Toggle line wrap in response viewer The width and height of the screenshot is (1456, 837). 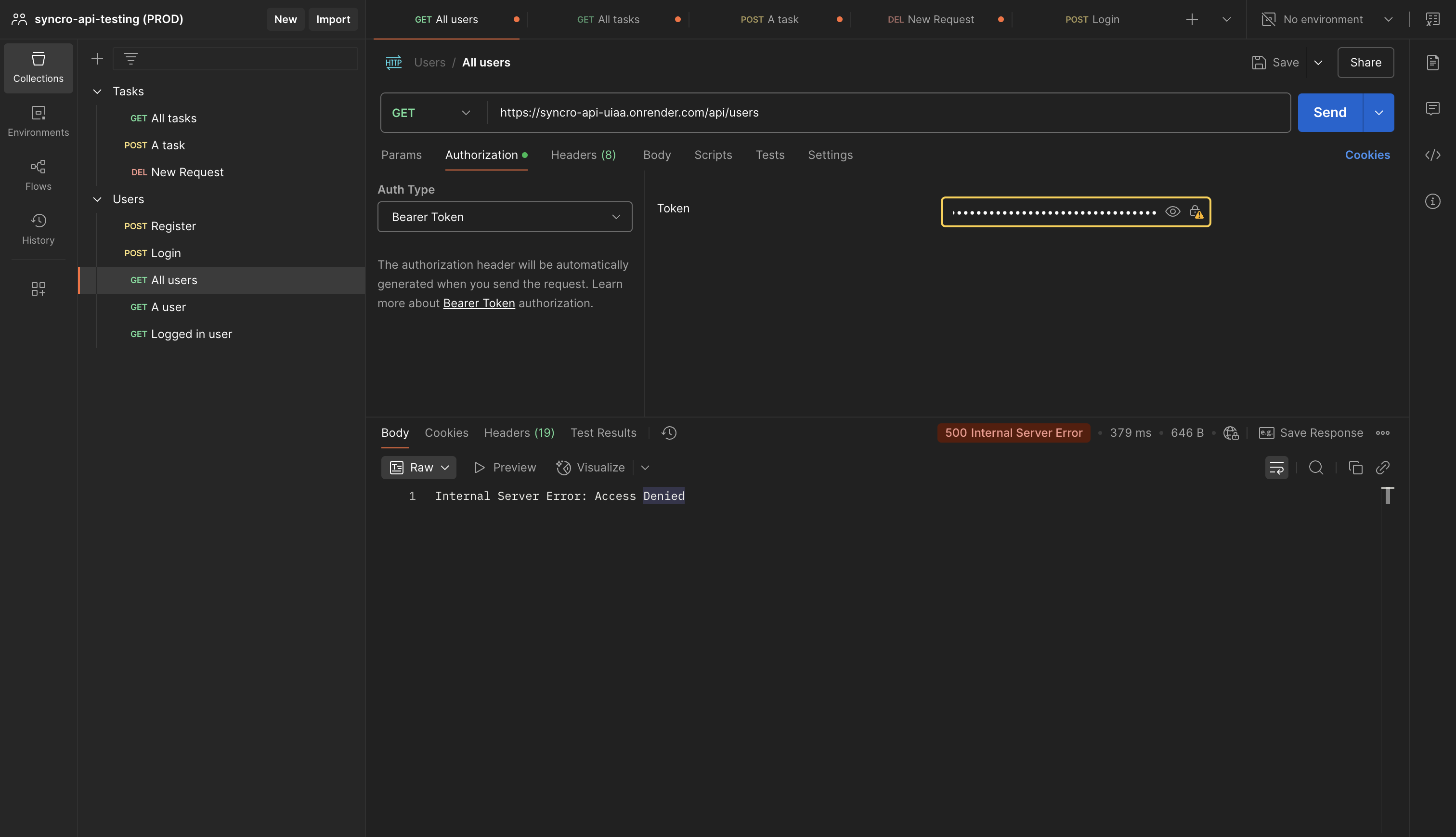pyautogui.click(x=1277, y=467)
